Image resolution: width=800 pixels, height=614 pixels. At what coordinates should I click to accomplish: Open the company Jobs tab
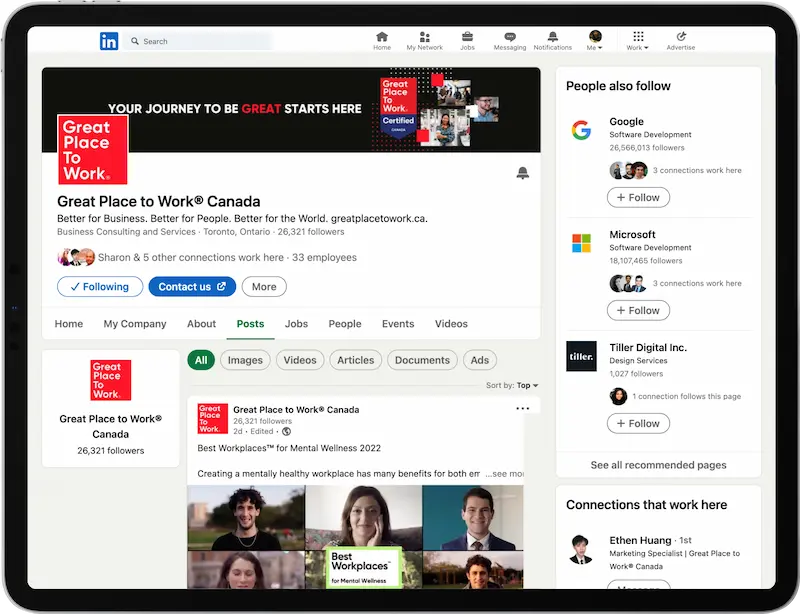pos(296,324)
